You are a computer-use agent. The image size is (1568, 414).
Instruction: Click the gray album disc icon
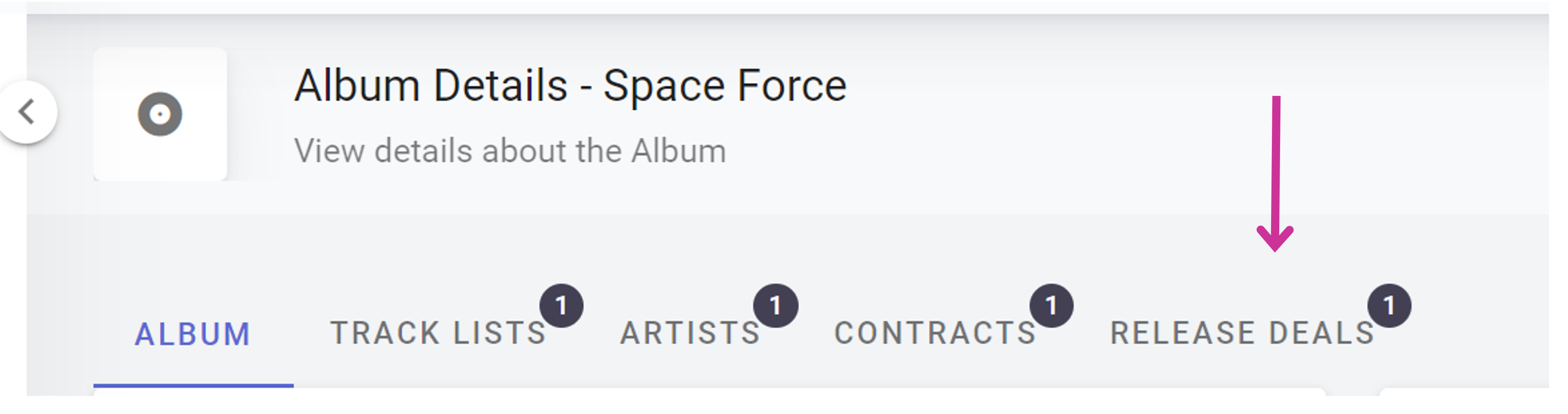pos(160,114)
